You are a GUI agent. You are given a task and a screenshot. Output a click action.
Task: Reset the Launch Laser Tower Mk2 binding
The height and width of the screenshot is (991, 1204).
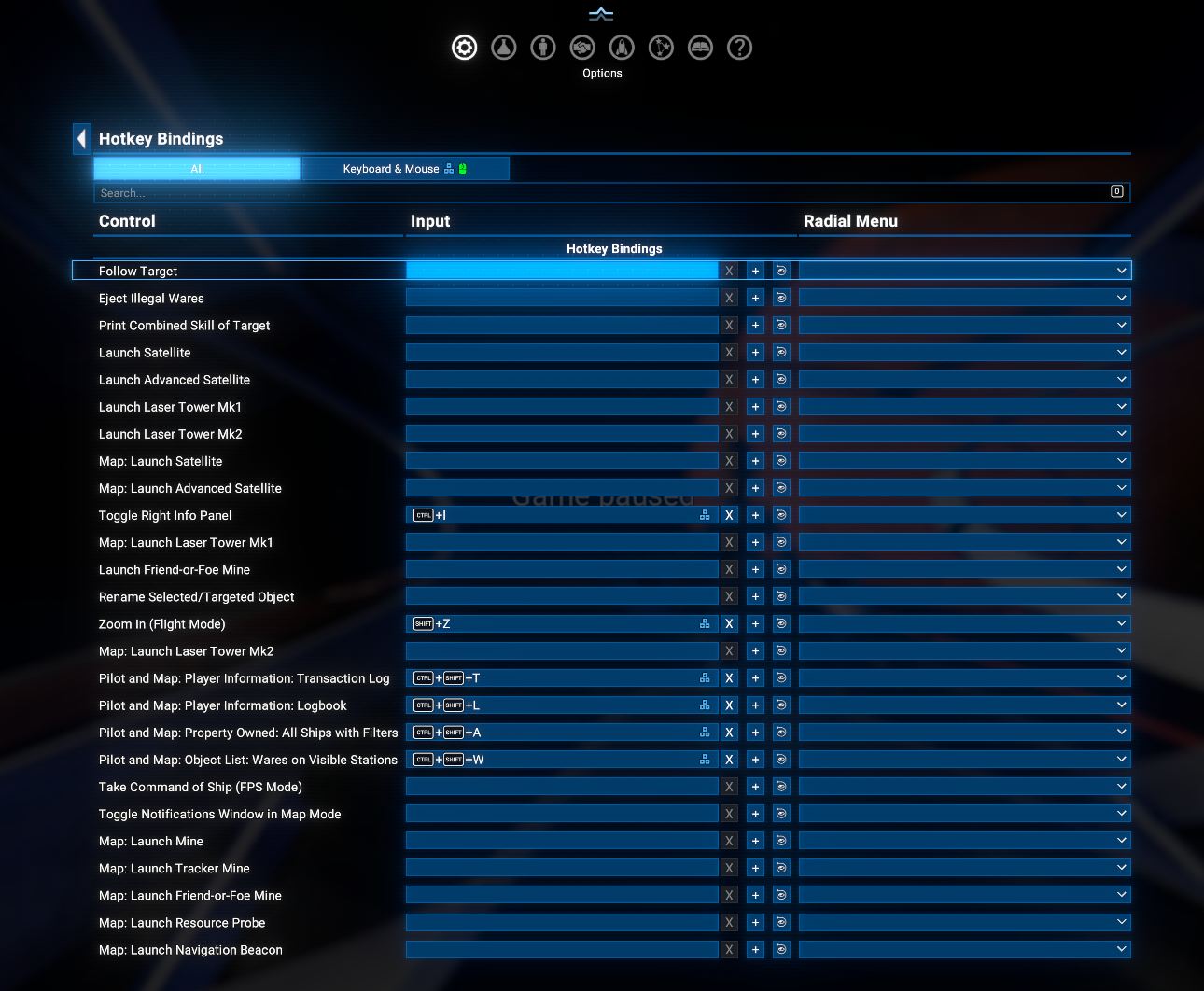(781, 434)
